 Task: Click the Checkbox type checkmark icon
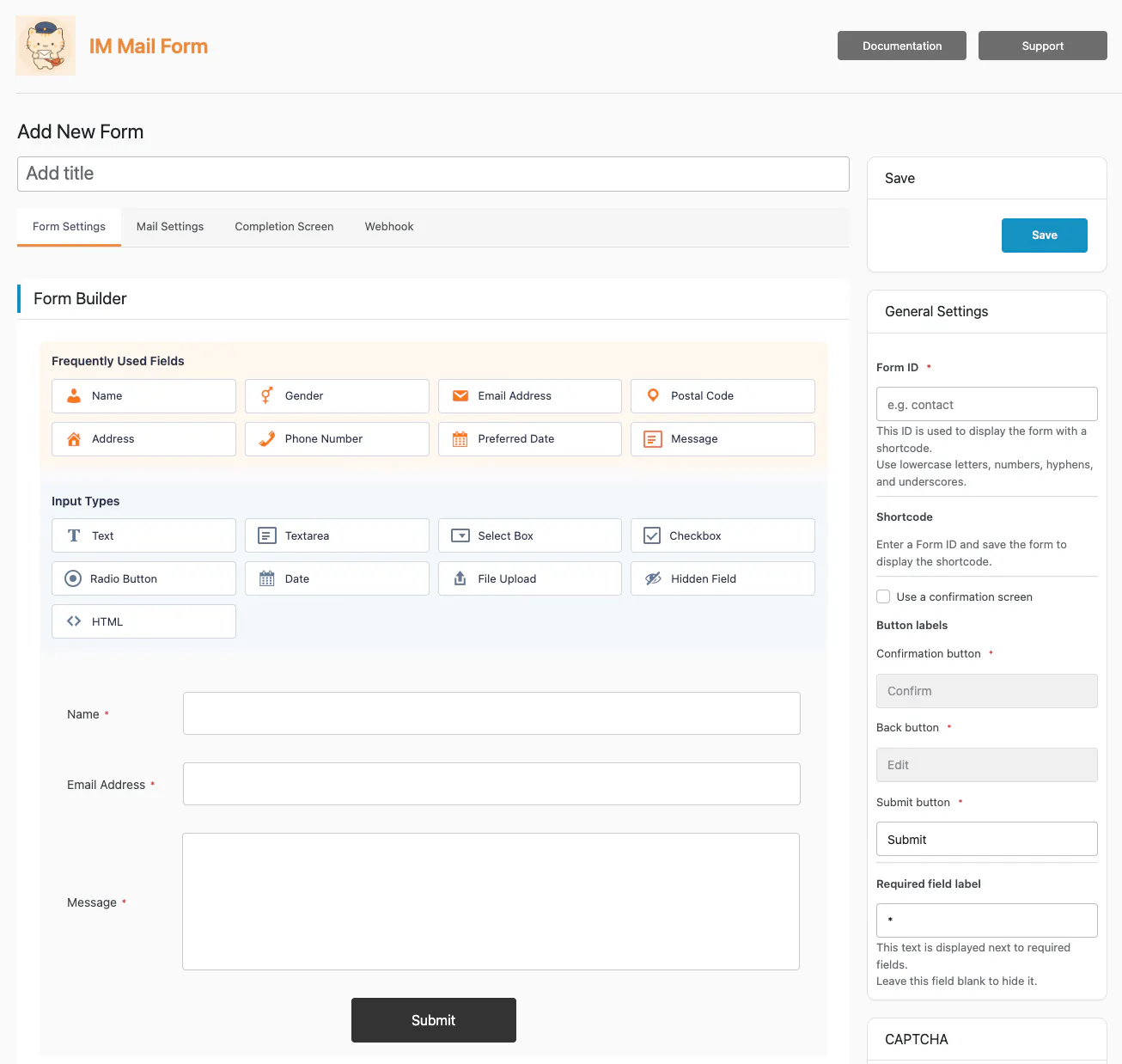(x=652, y=535)
